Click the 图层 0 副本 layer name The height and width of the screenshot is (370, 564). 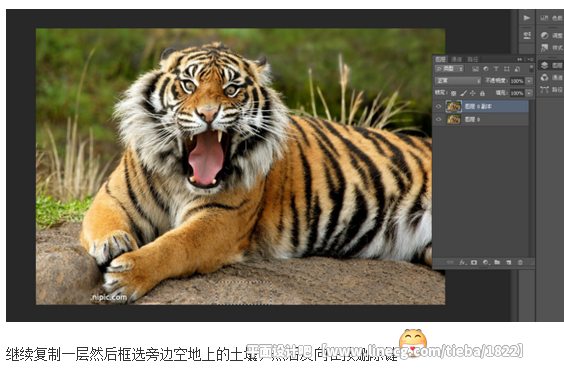[x=478, y=106]
